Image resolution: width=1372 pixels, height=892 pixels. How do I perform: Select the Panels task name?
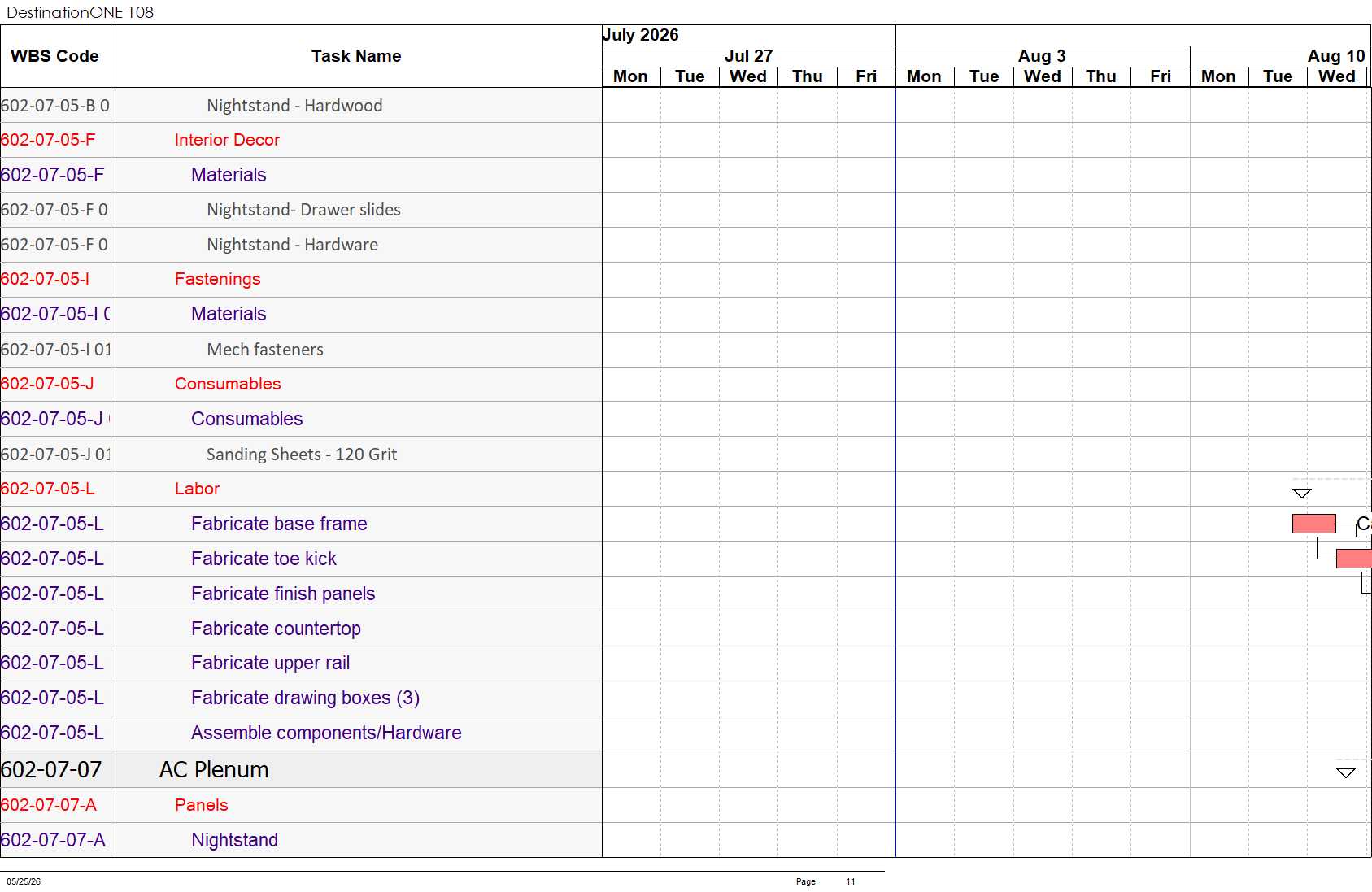pos(201,805)
